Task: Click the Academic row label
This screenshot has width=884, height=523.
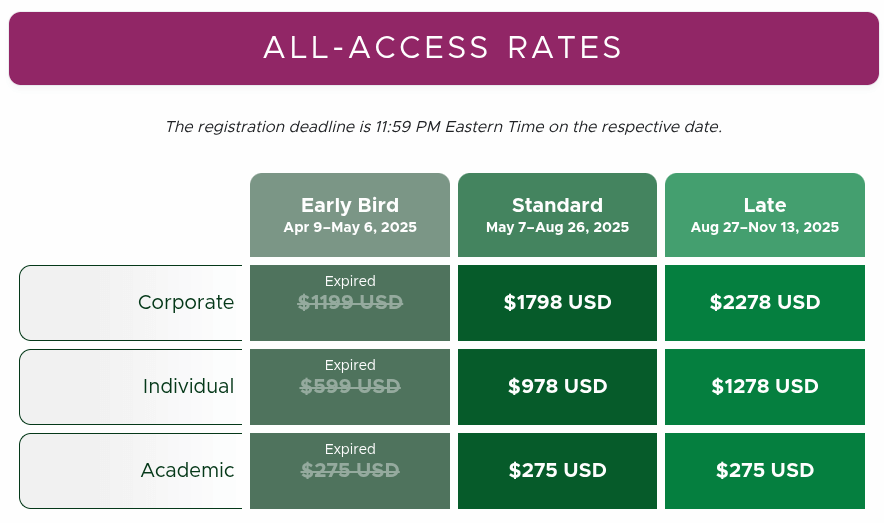Action: pyautogui.click(x=187, y=471)
